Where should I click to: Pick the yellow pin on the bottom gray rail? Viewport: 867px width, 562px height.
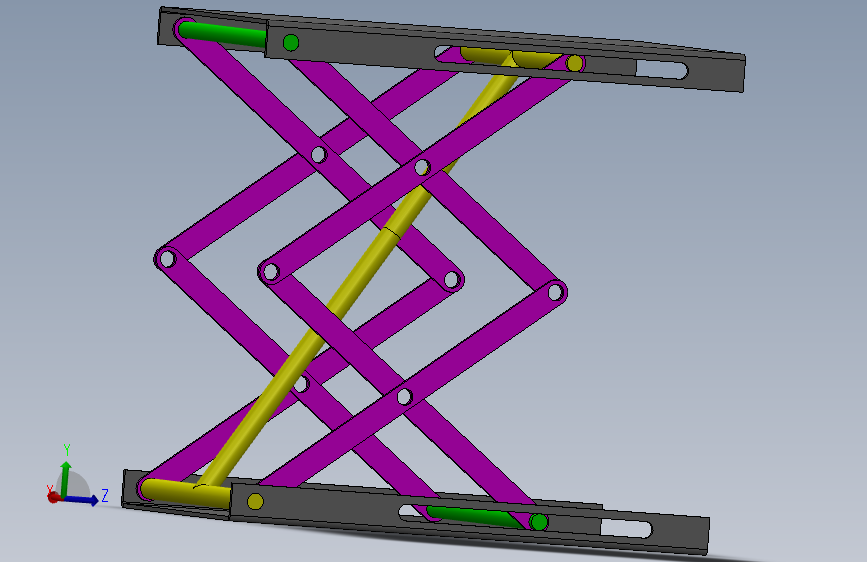[255, 501]
